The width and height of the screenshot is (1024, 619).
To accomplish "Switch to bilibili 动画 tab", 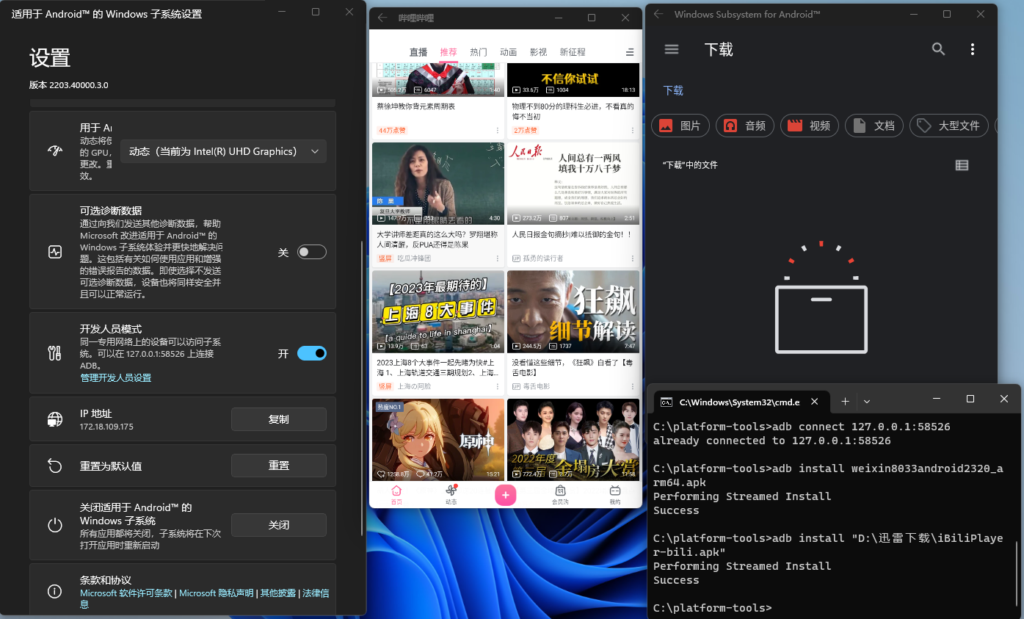I will point(508,52).
